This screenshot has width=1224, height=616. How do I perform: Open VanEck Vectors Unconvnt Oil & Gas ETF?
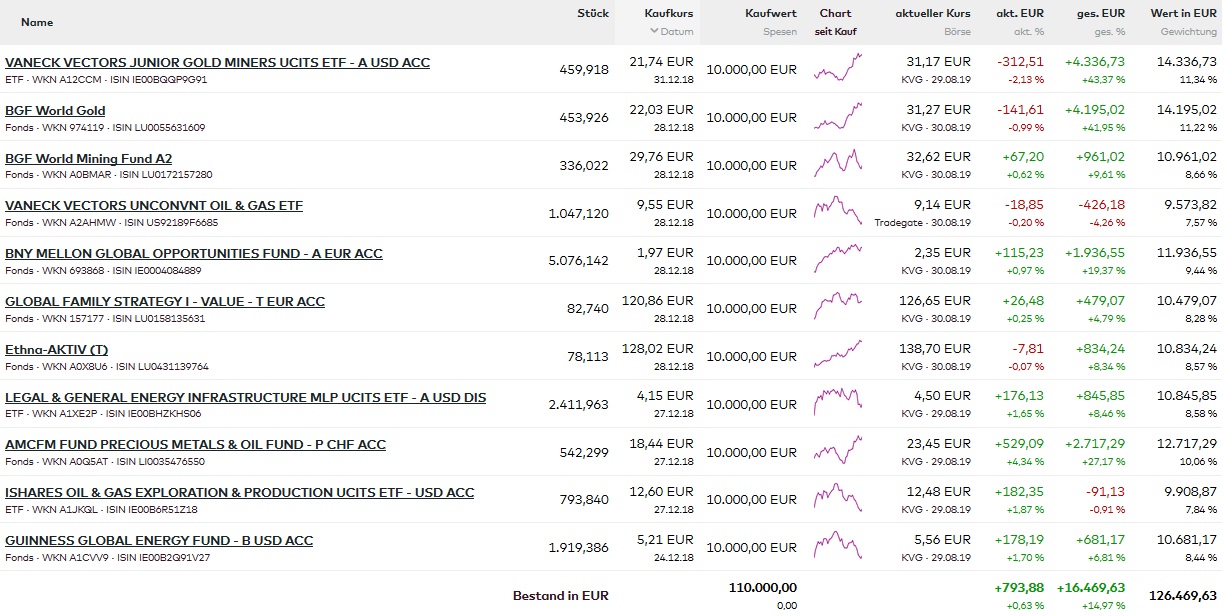click(x=153, y=206)
